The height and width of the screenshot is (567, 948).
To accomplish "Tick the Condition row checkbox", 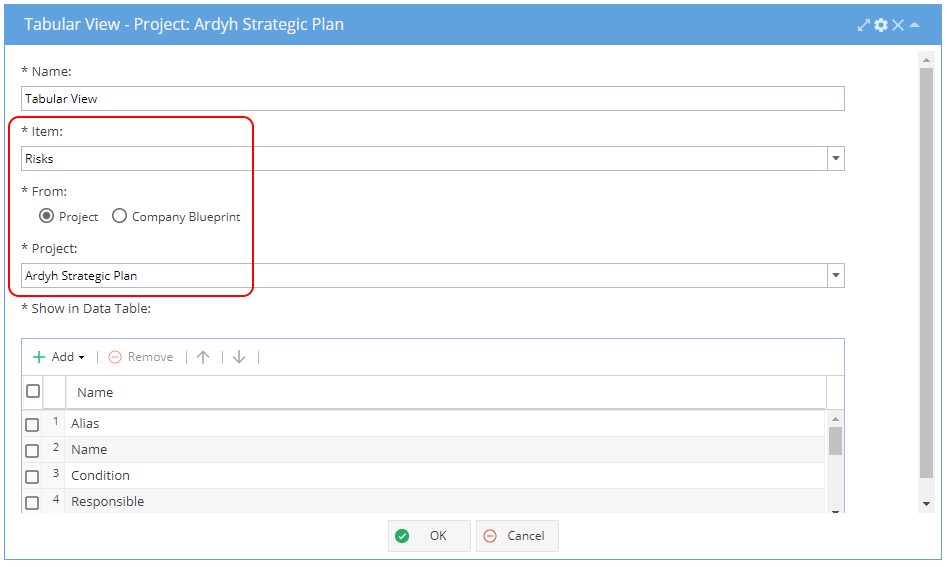I will [32, 477].
